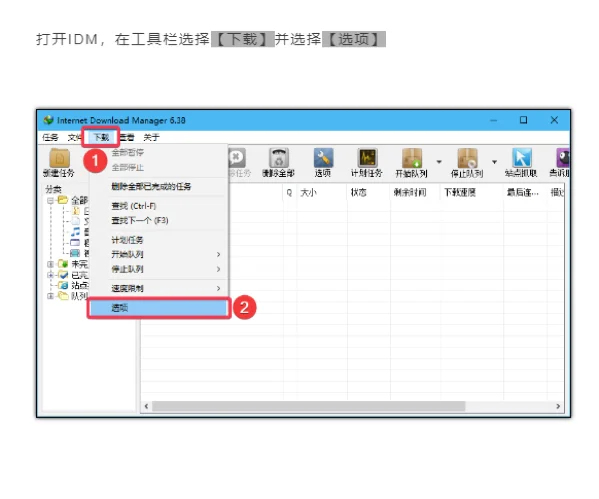Viewport: 599px width, 499px height.
Task: Click the scrollbar left arrow
Action: coord(146,406)
